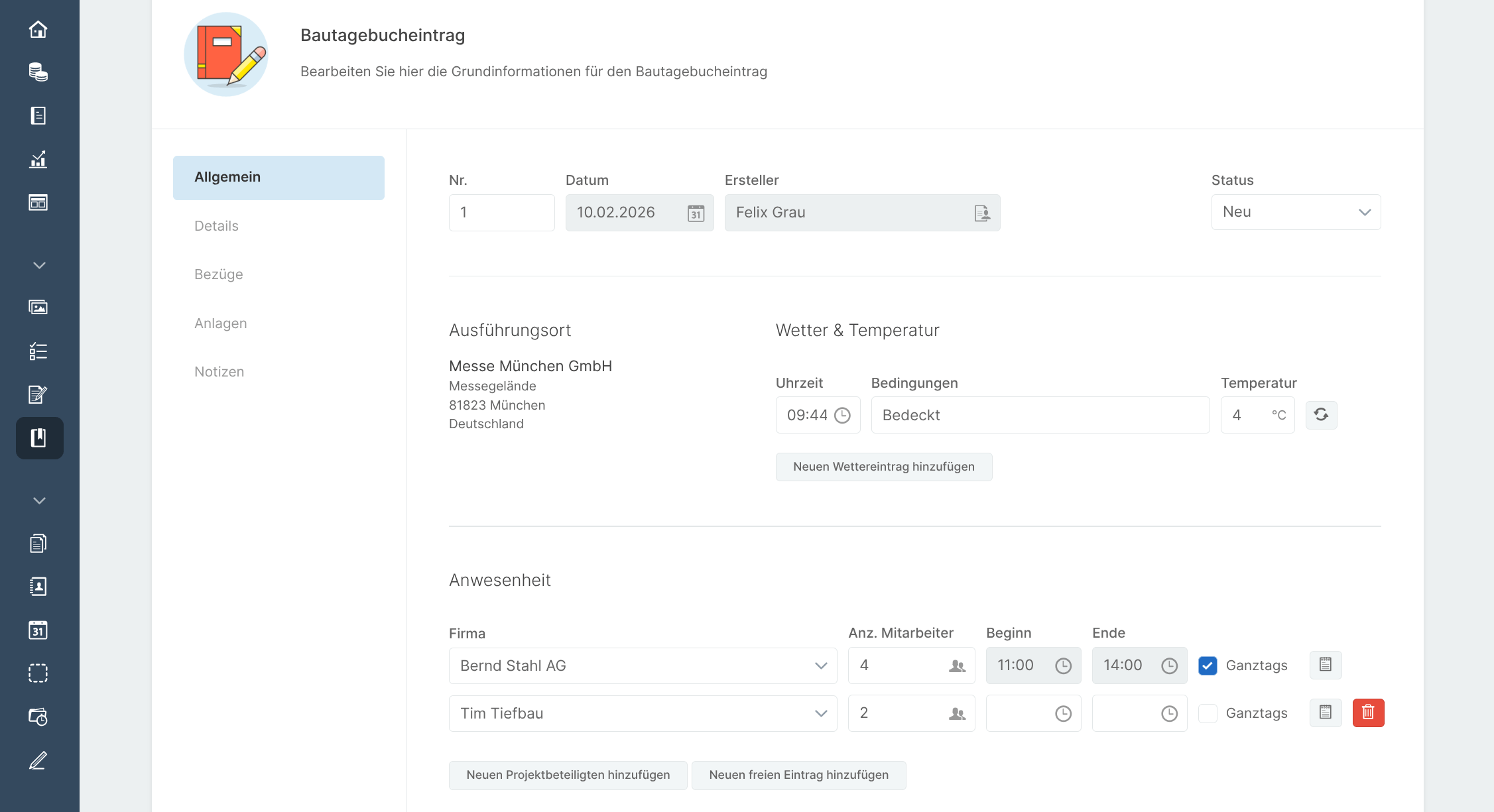Click the refresh weather data icon
The width and height of the screenshot is (1494, 812).
pos(1321,415)
